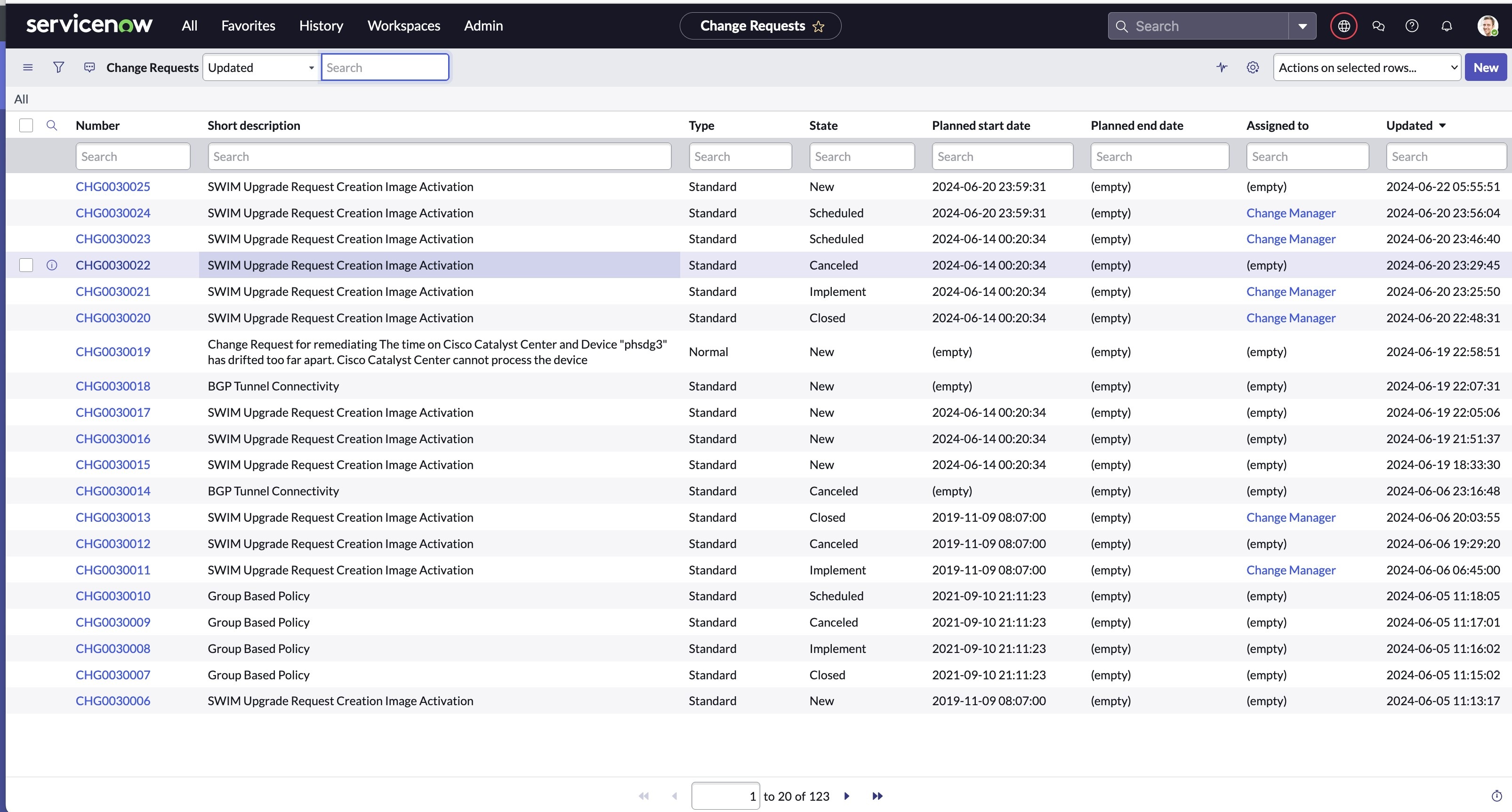1512x812 pixels.
Task: Open the list settings gear icon
Action: [x=1253, y=67]
